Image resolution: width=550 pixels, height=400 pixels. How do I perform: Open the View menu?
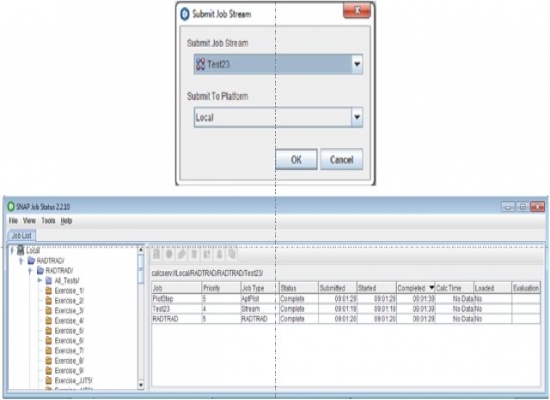29,221
